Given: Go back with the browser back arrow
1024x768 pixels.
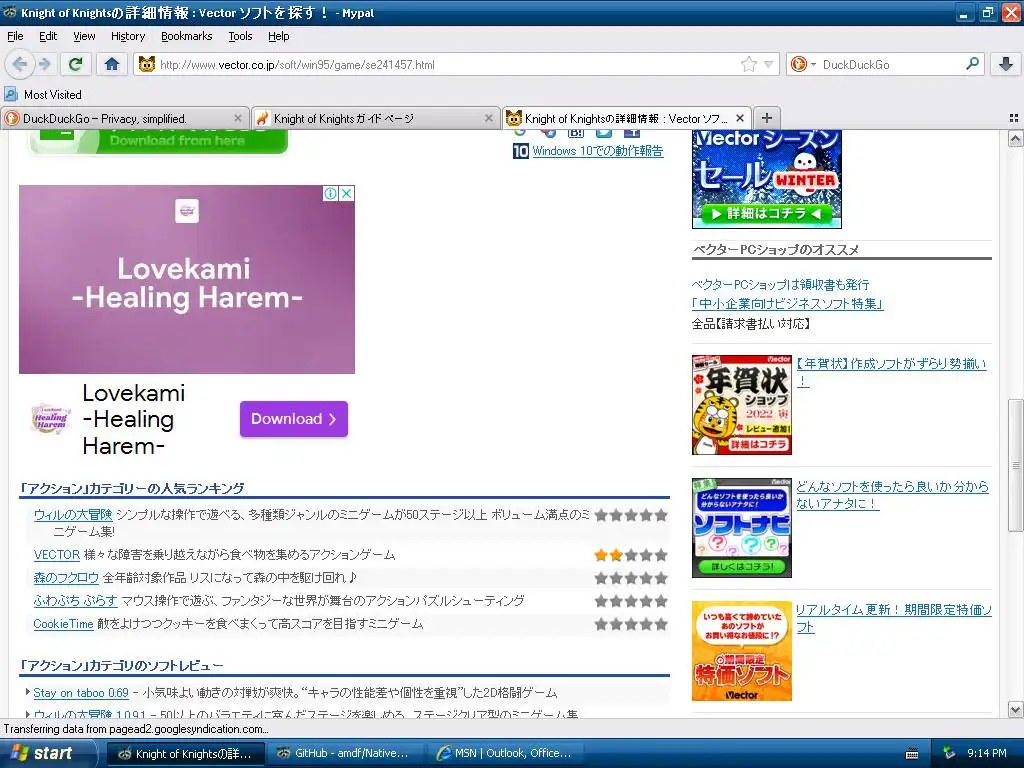Looking at the screenshot, I should [x=20, y=64].
